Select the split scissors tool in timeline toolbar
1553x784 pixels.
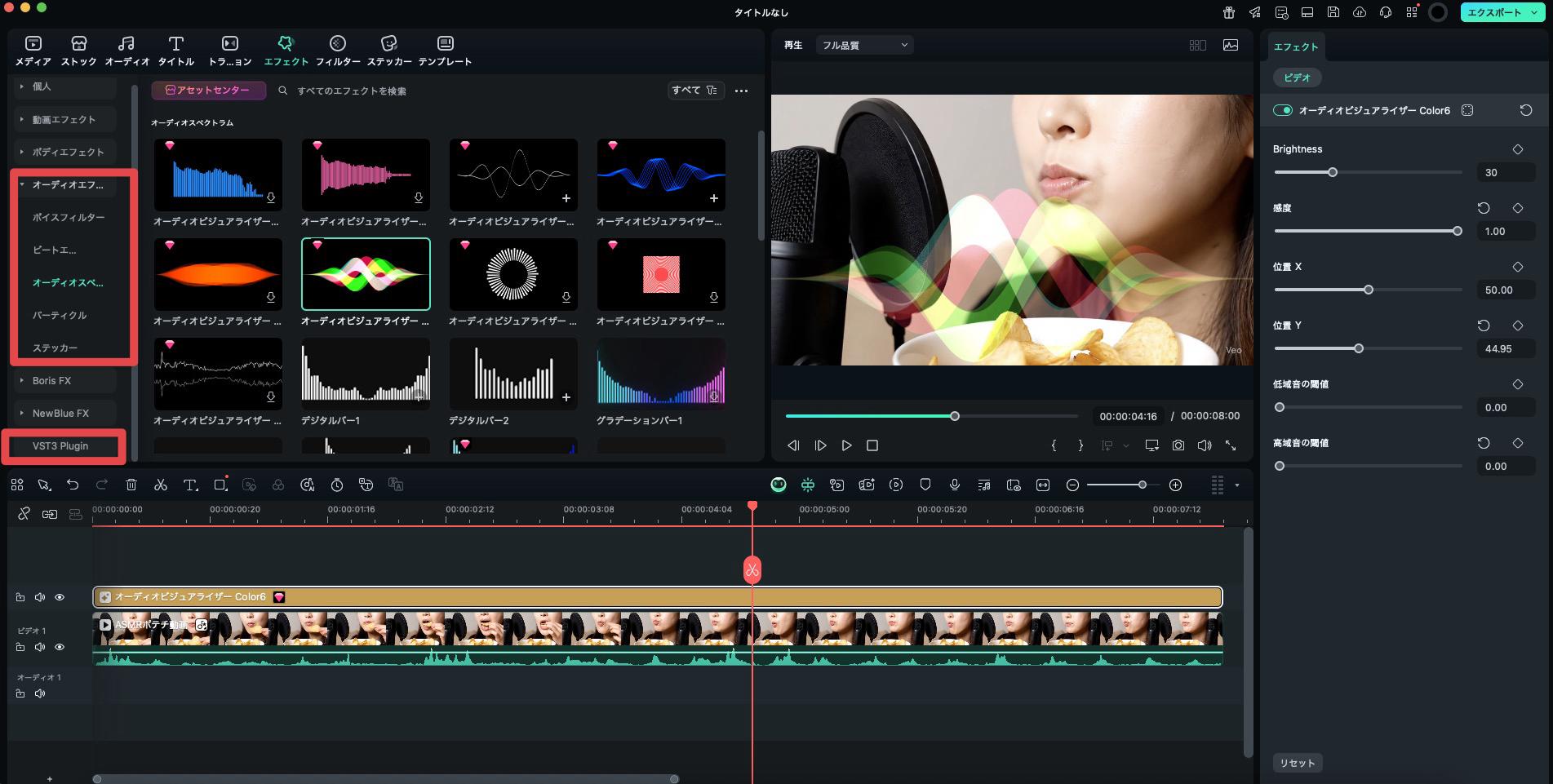pyautogui.click(x=160, y=485)
